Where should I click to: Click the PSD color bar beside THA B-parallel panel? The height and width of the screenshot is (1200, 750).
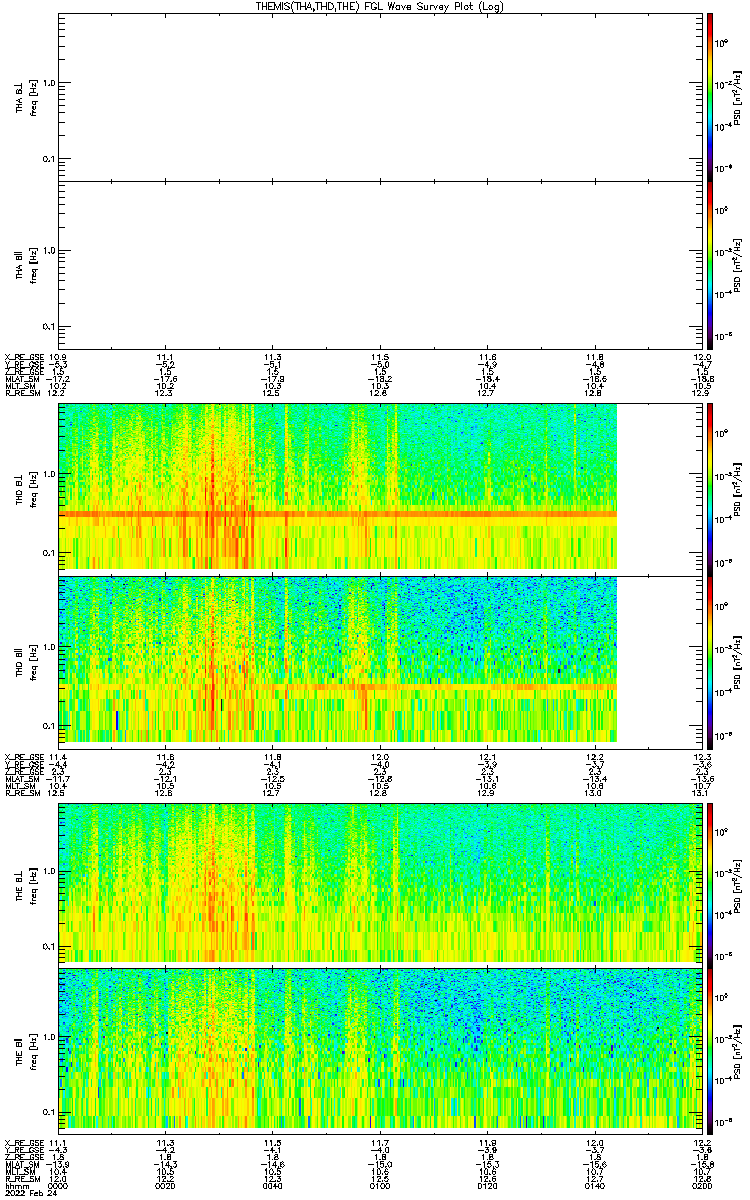[709, 265]
